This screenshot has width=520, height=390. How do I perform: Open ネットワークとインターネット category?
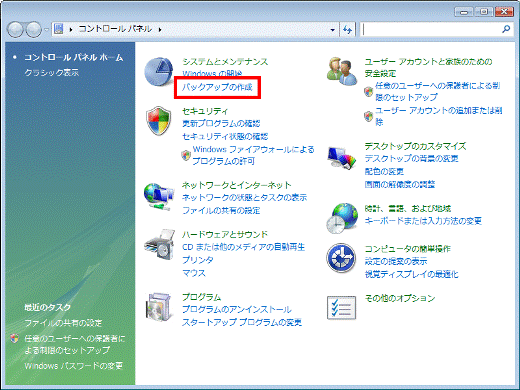point(237,185)
